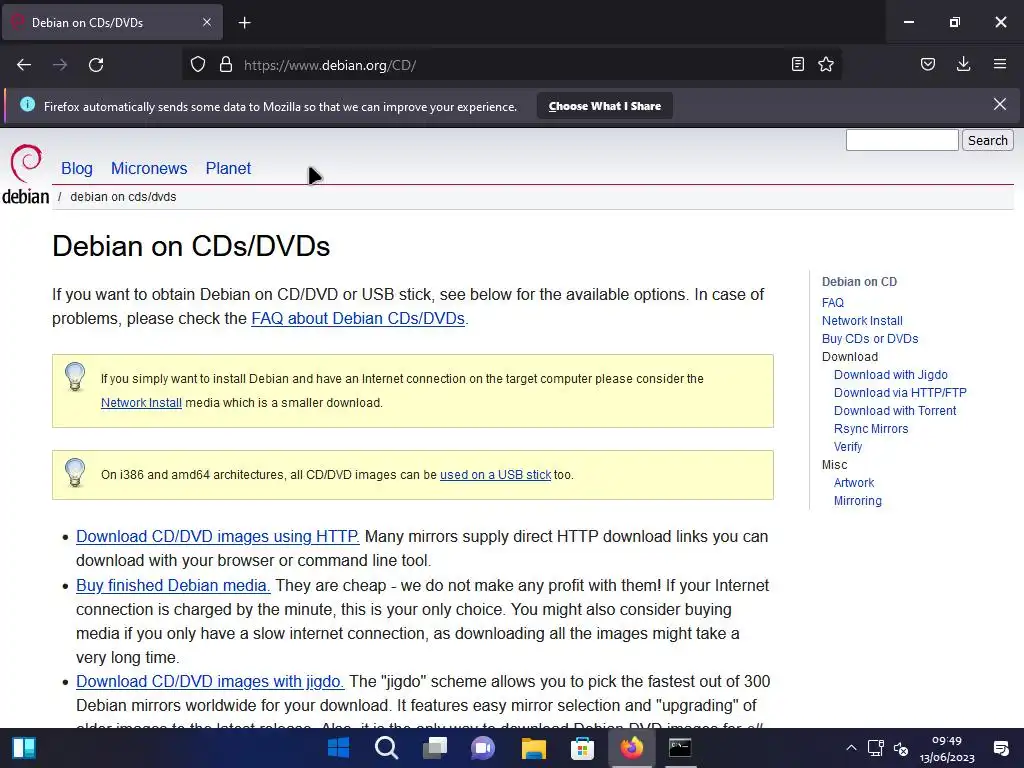Open Task View on taskbar

click(x=435, y=748)
